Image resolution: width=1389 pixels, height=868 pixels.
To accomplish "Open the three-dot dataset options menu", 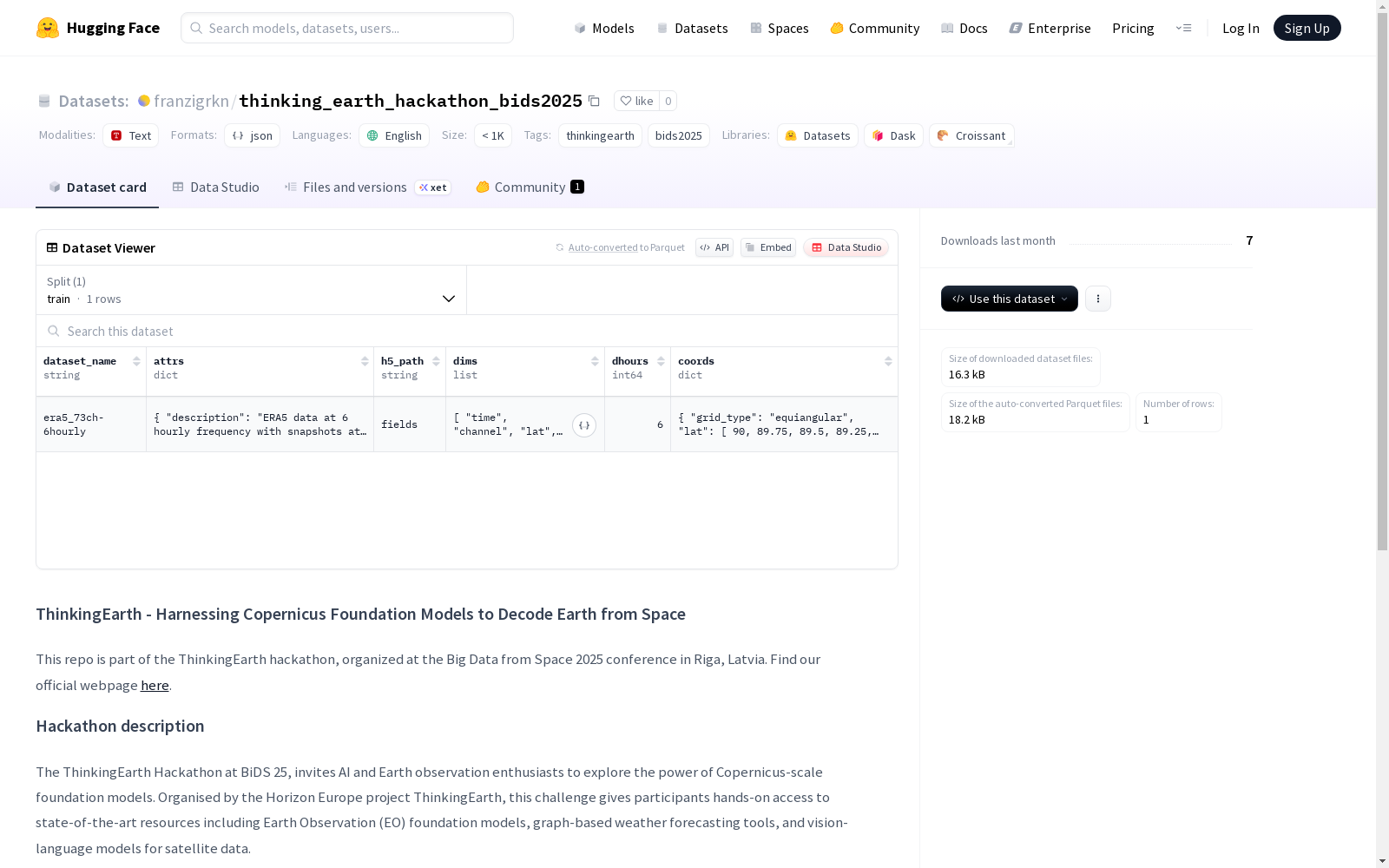I will [x=1098, y=299].
